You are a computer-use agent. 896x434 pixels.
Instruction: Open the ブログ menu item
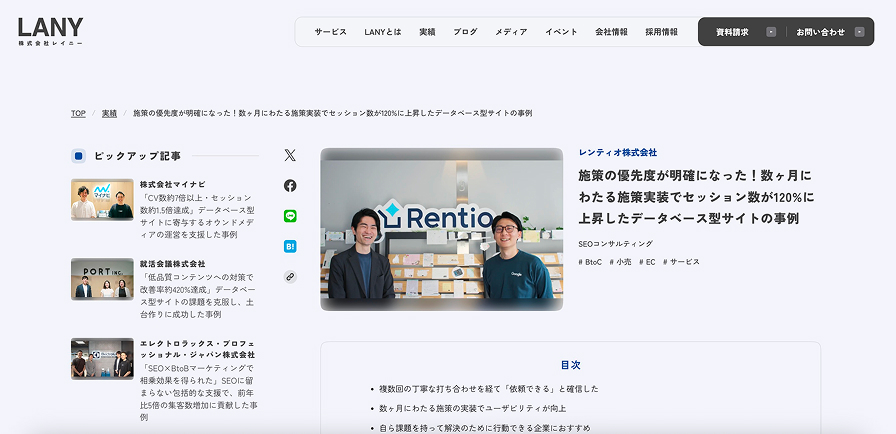[465, 32]
